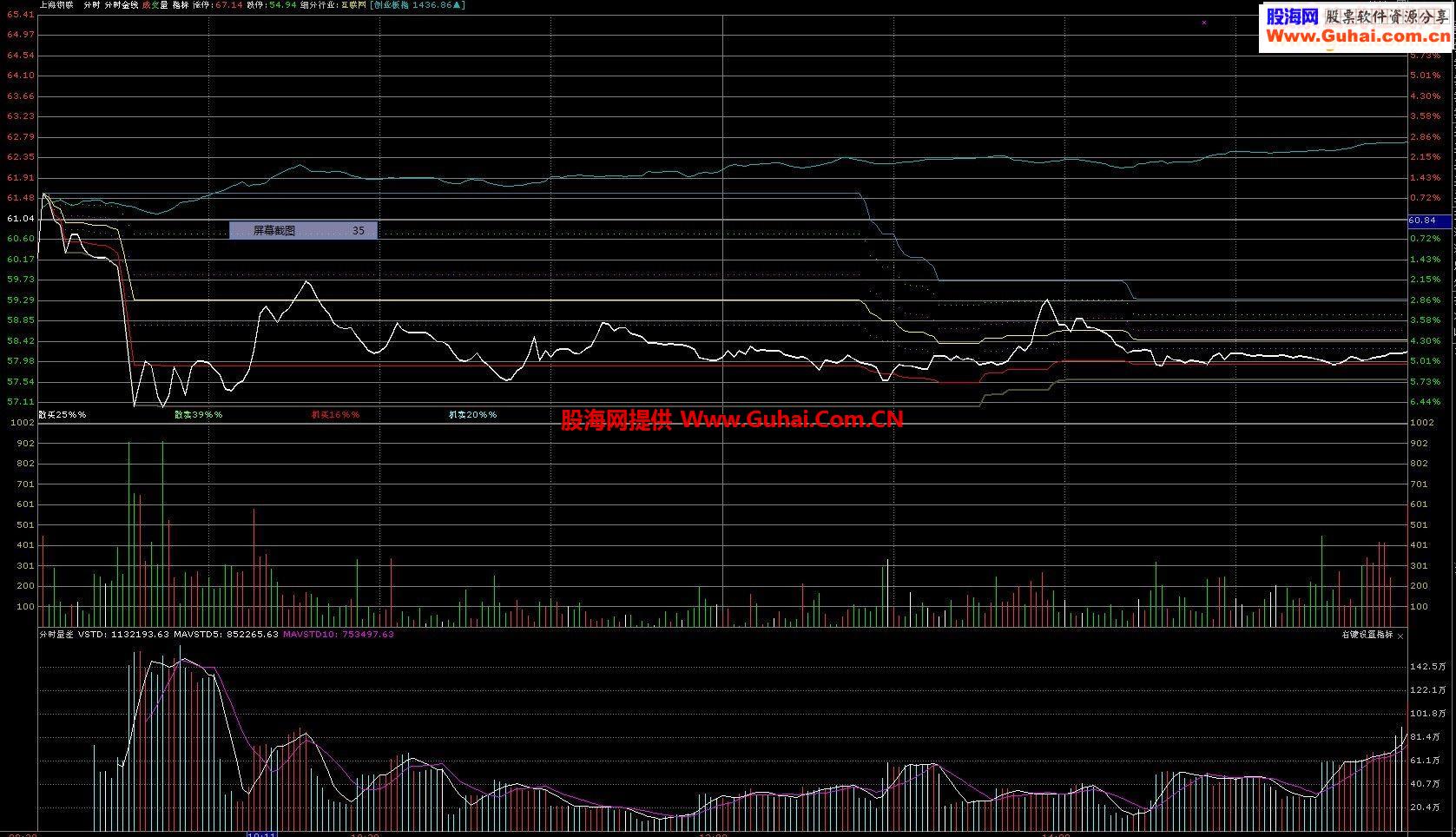This screenshot has height=837, width=1456.
Task: Click the 上海钢联 stock name label
Action: point(56,4)
